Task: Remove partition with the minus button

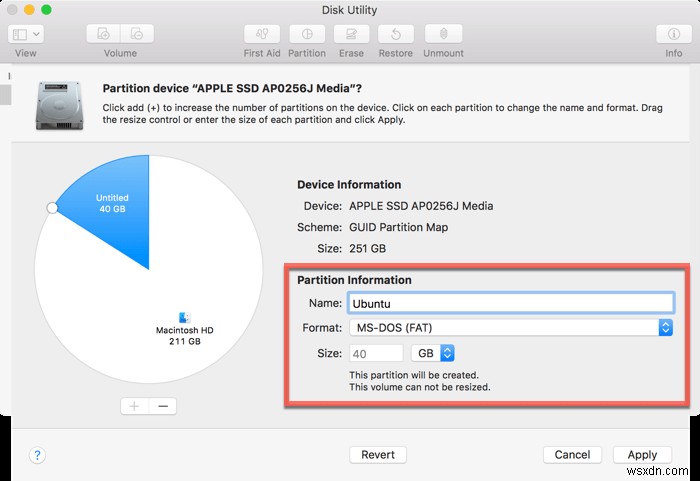Action: point(163,406)
